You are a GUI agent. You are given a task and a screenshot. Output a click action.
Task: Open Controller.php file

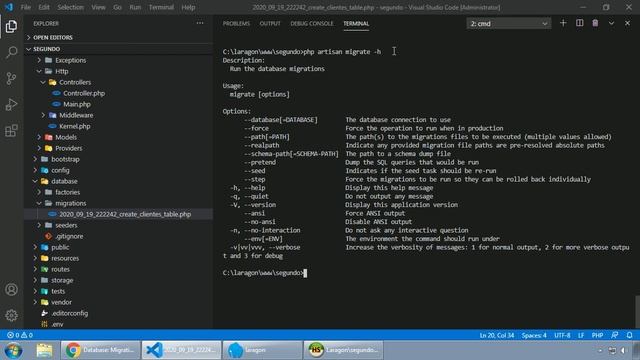(84, 93)
